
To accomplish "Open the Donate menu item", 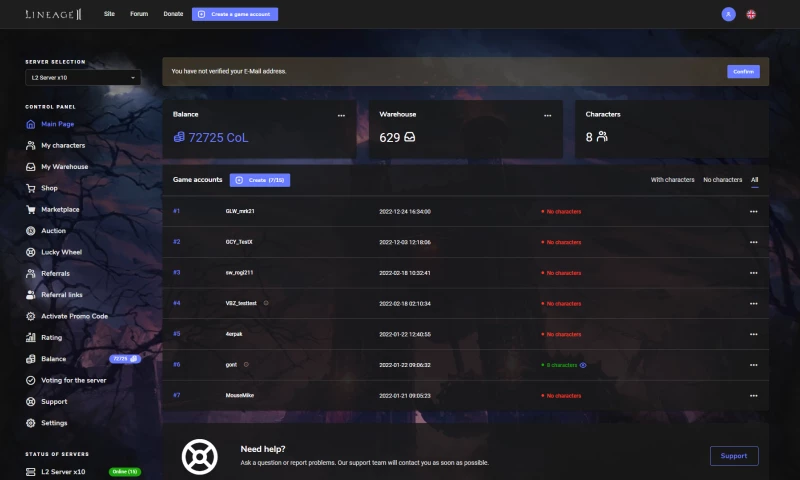I will point(173,14).
